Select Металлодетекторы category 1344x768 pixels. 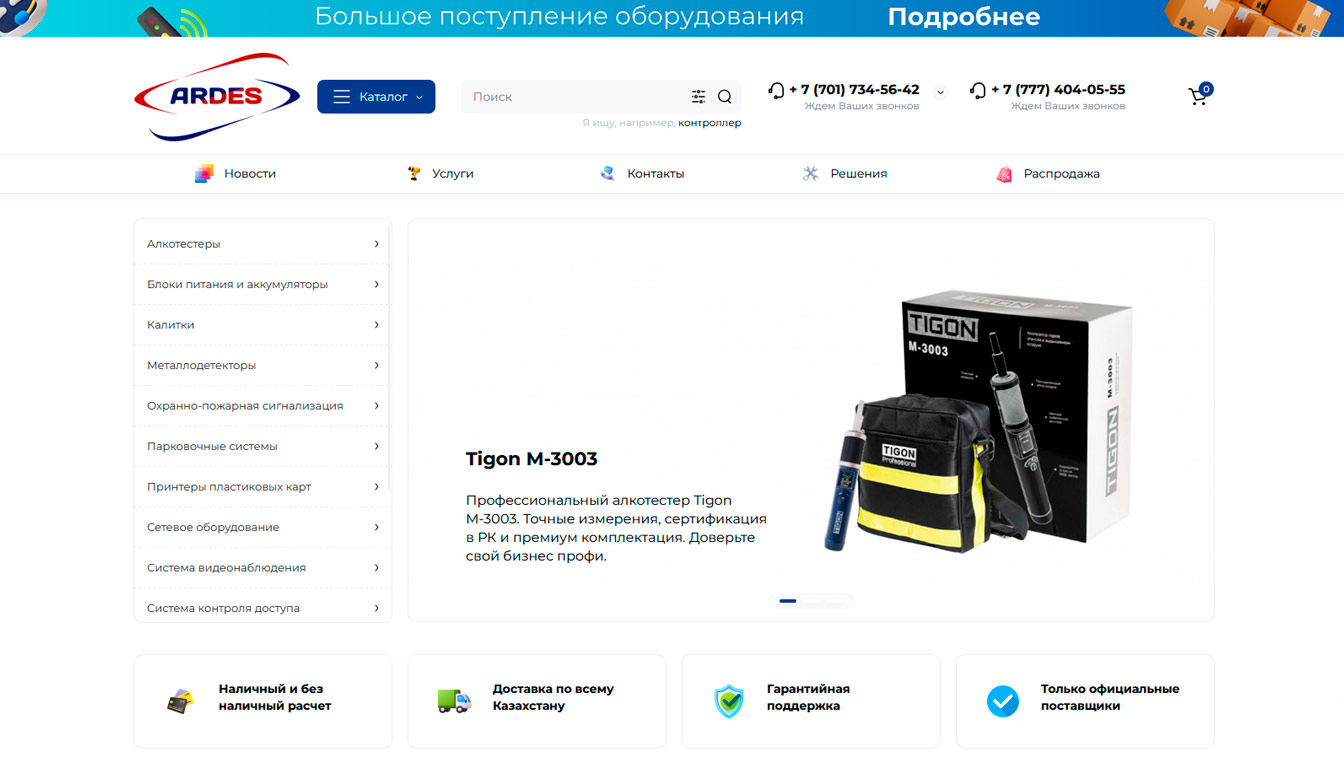point(202,365)
